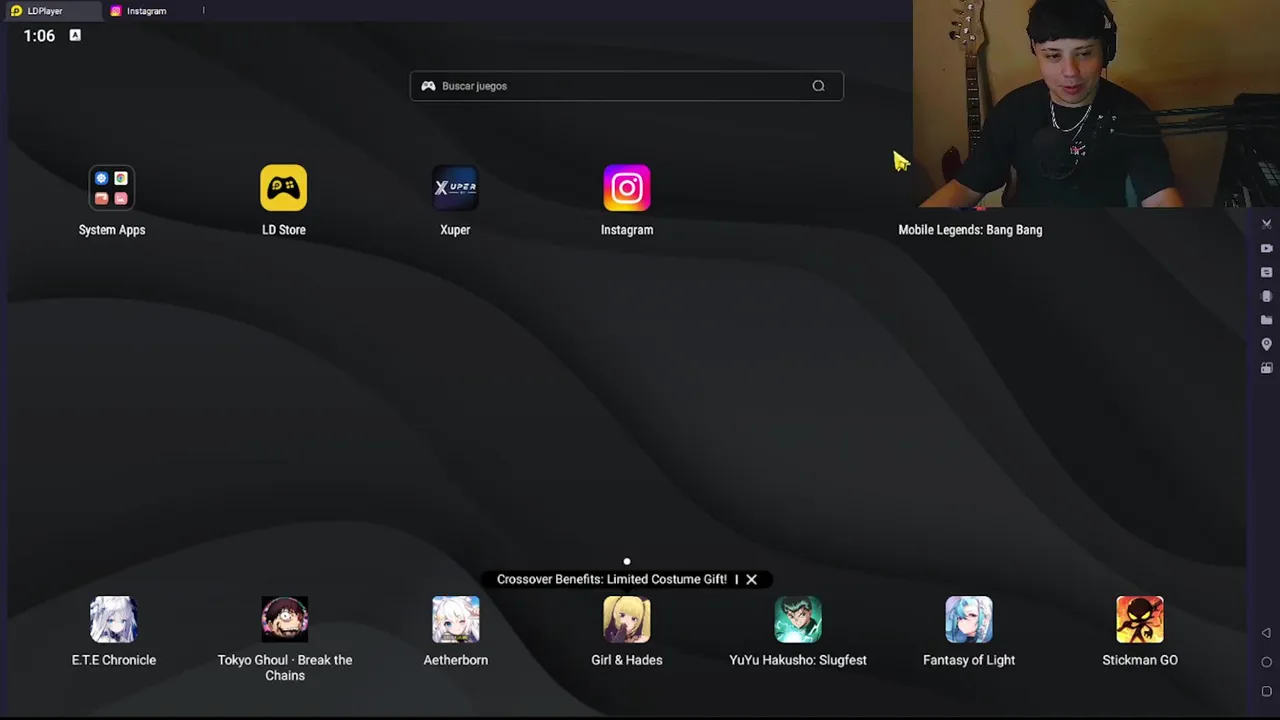
Task: Open the Stickman GO game icon
Action: tap(1140, 619)
